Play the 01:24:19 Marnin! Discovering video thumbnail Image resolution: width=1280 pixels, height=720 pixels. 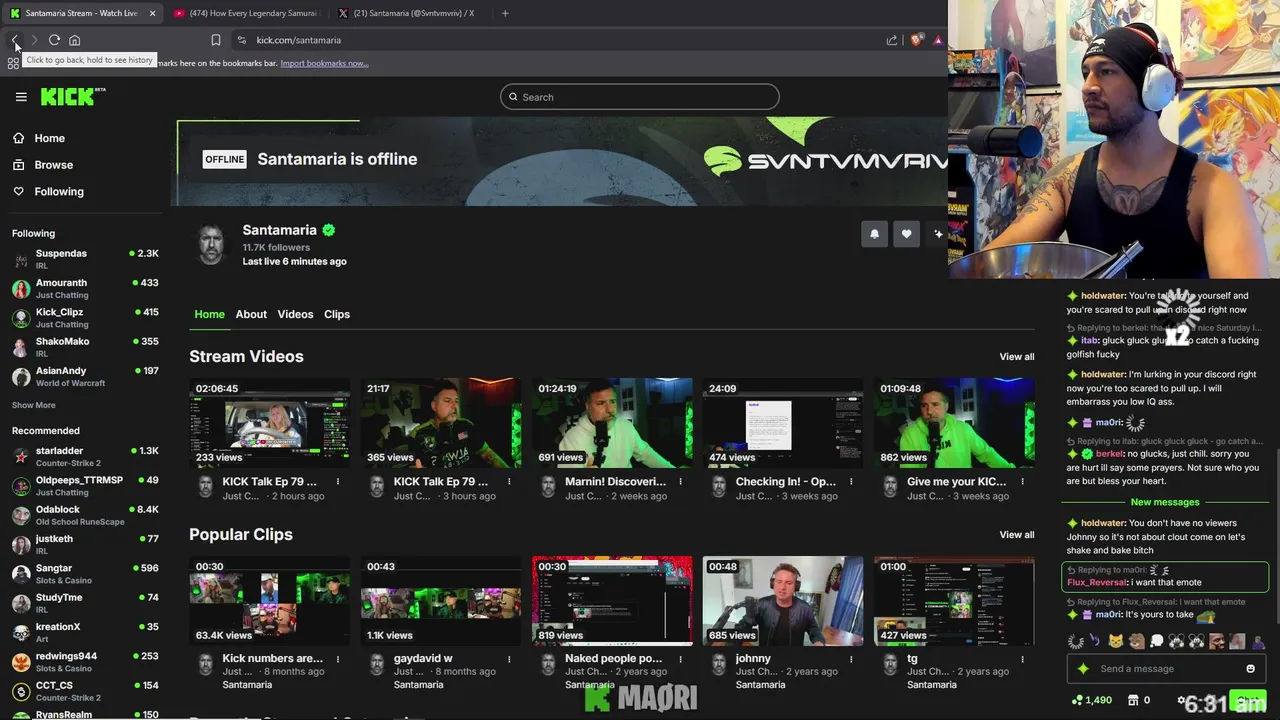pos(612,423)
